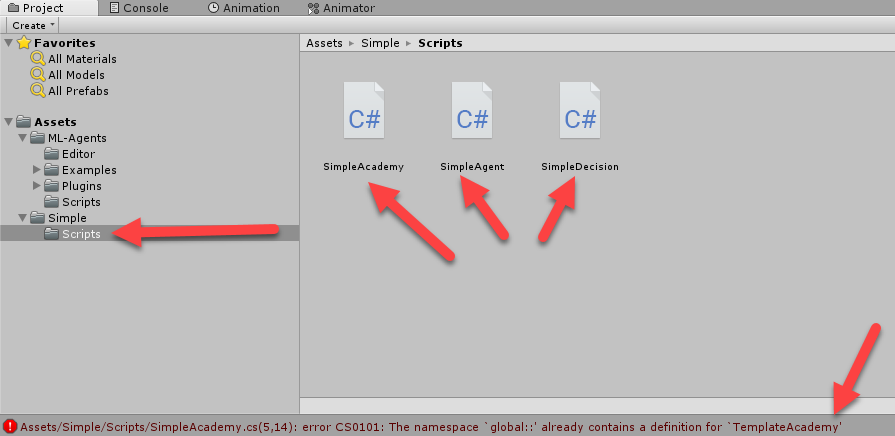Click the red error icon in status bar
This screenshot has height=436, width=895.
[x=10, y=426]
